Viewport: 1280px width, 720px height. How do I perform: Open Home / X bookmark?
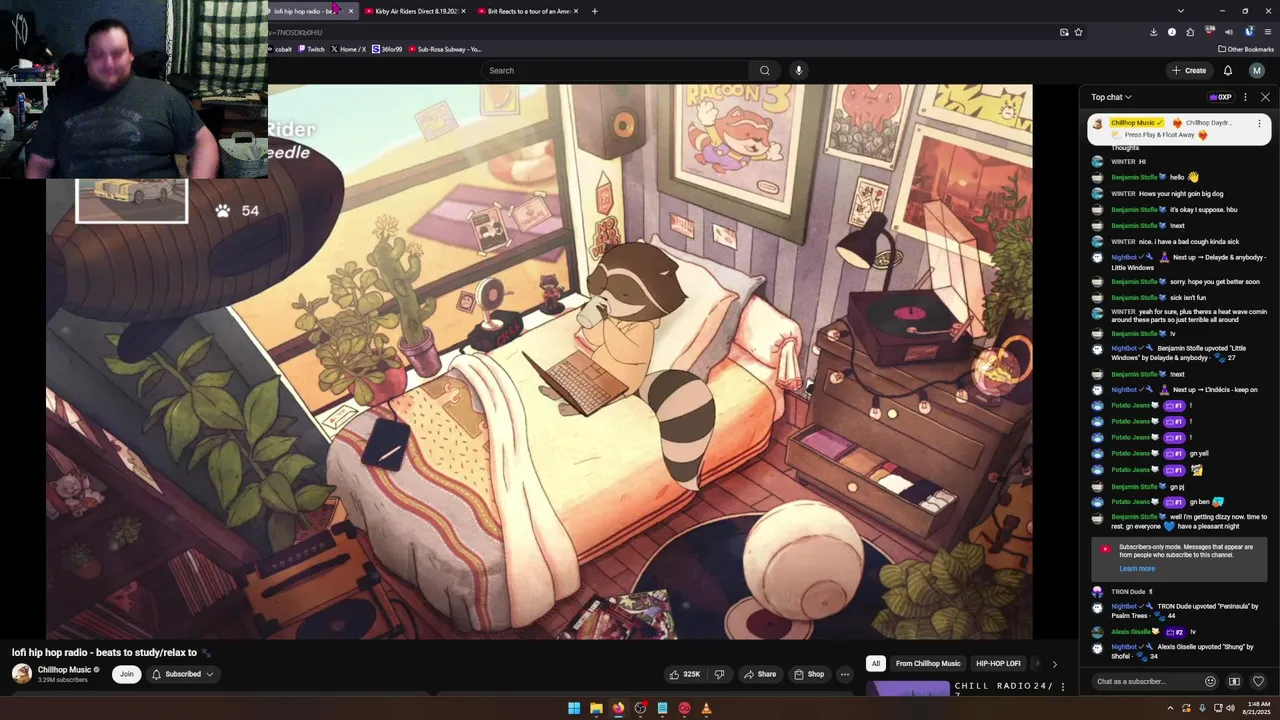click(x=349, y=49)
